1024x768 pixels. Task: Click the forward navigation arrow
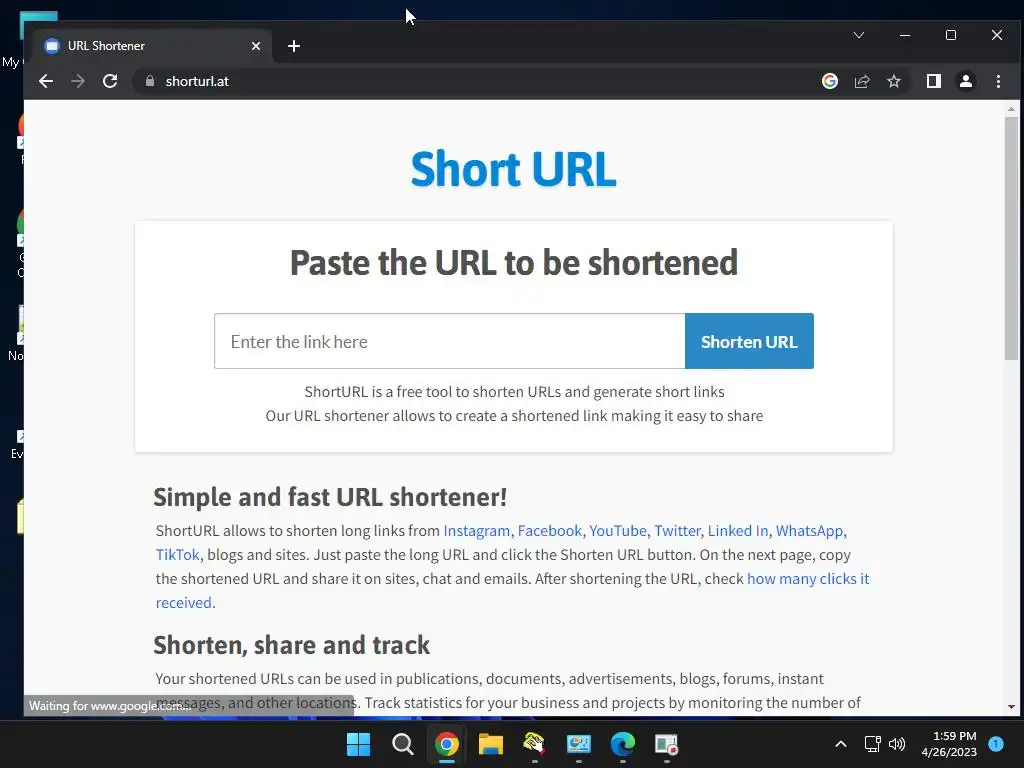[x=78, y=81]
